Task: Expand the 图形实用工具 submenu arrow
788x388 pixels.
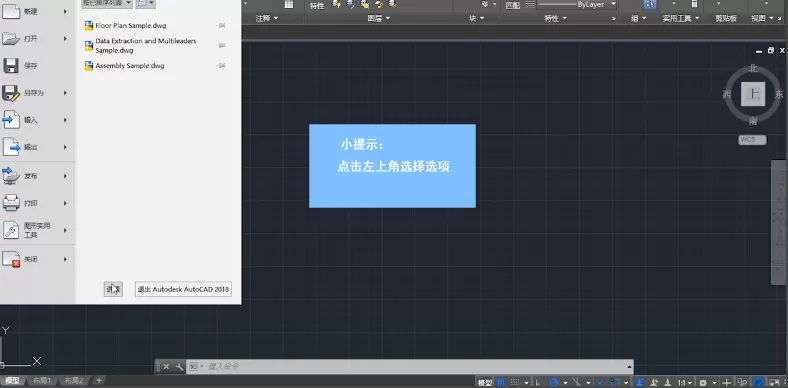Action: (65, 230)
